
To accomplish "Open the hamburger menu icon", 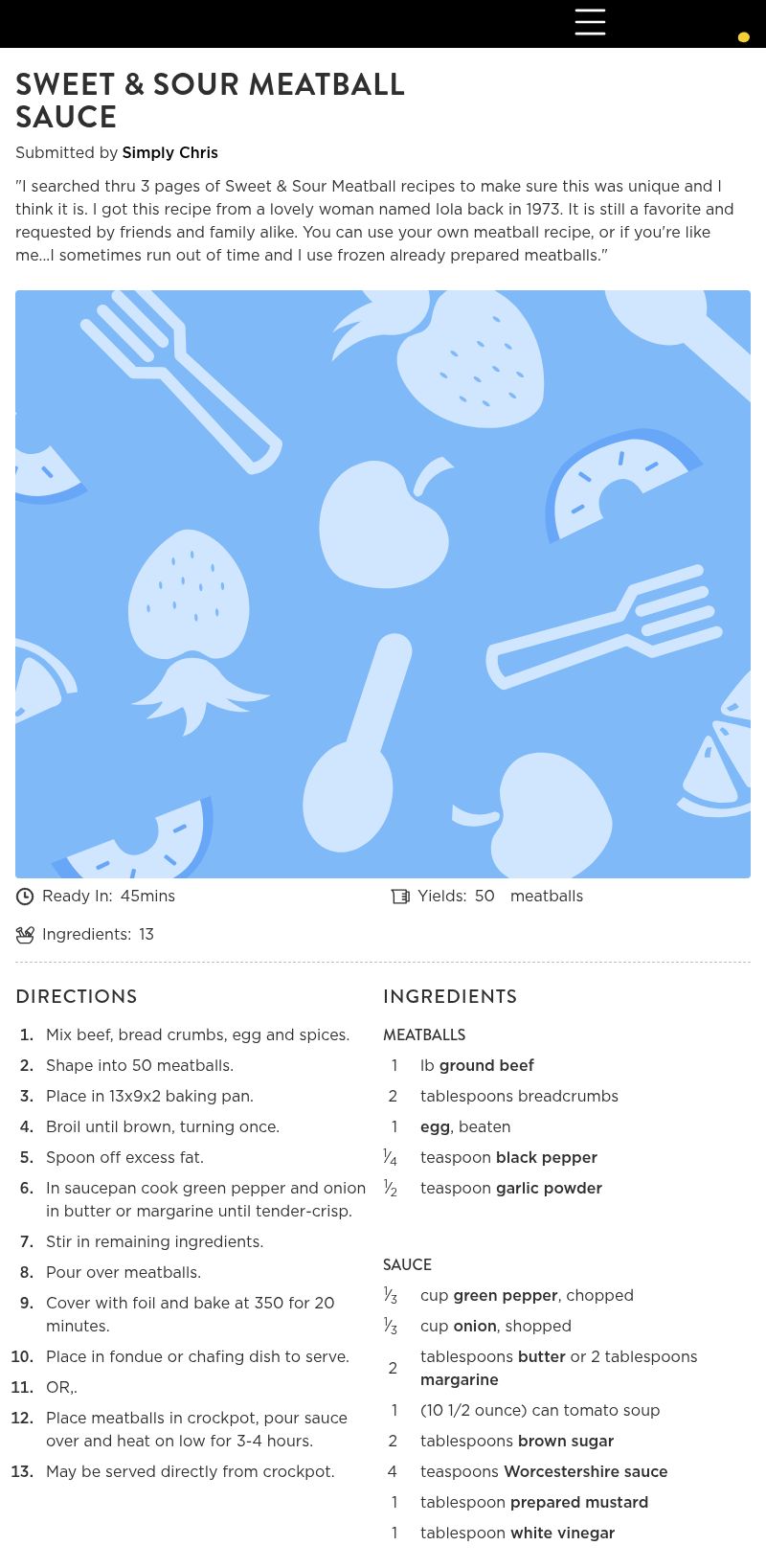I will click(590, 22).
